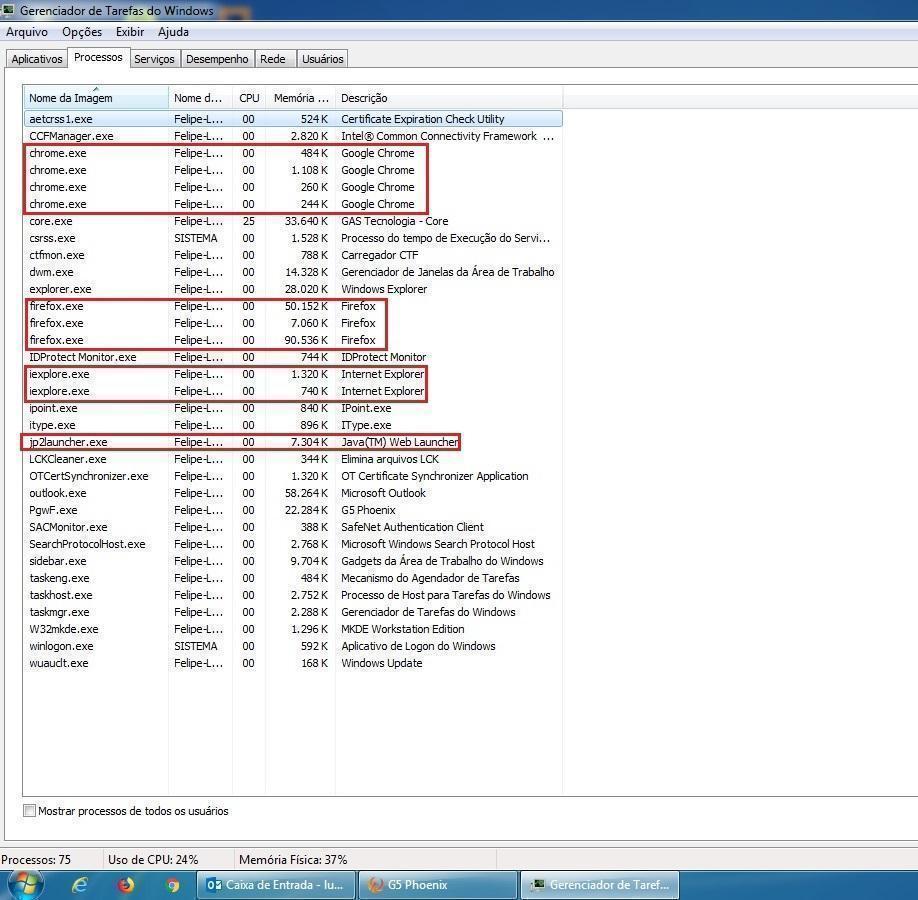Select the jp2launcher.exe process
Viewport: 918px width, 900px height.
point(293,442)
